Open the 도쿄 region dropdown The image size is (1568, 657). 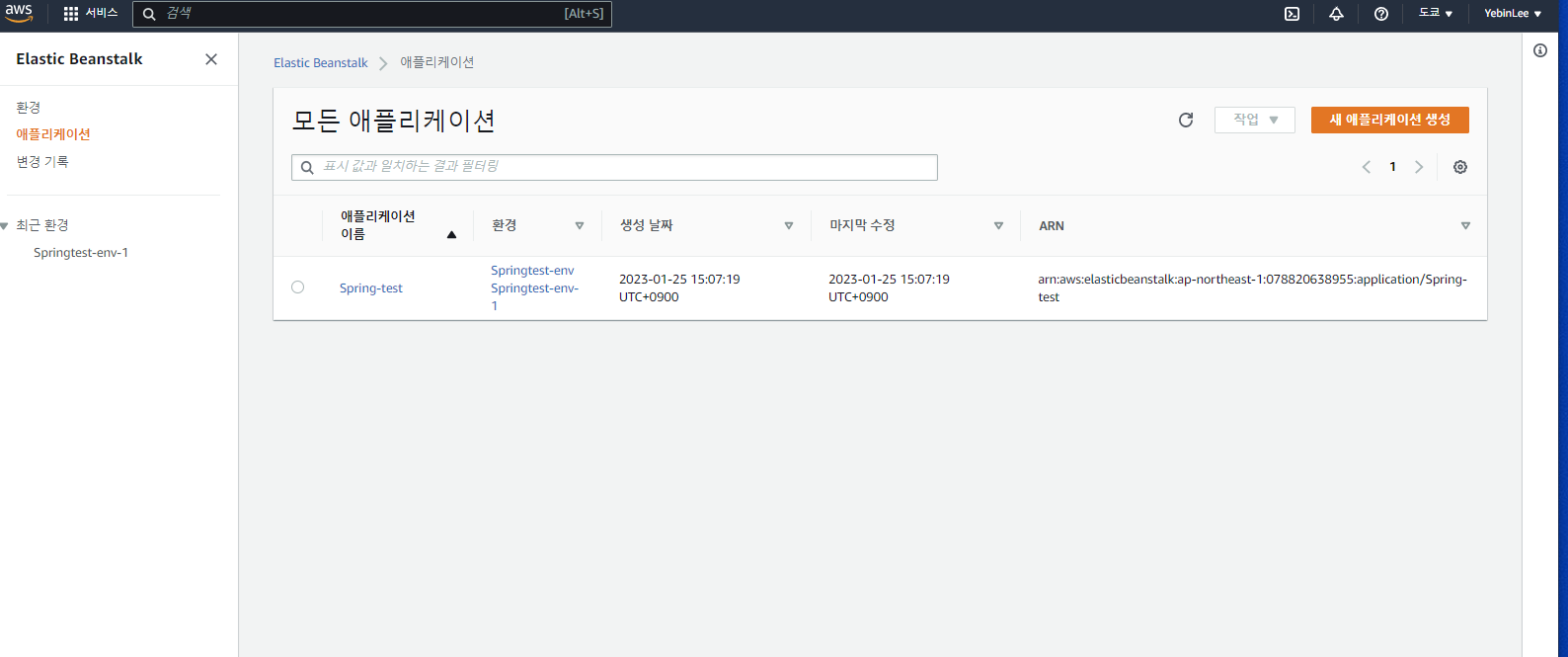click(x=1436, y=14)
